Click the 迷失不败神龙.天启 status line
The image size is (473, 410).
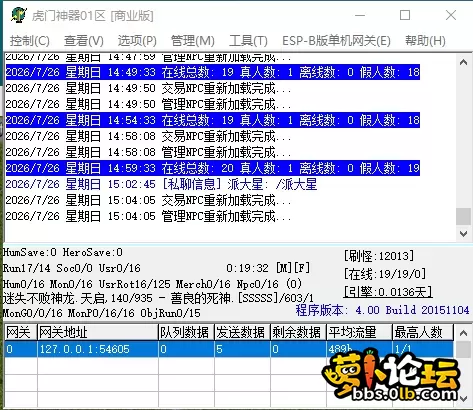[x=158, y=298]
